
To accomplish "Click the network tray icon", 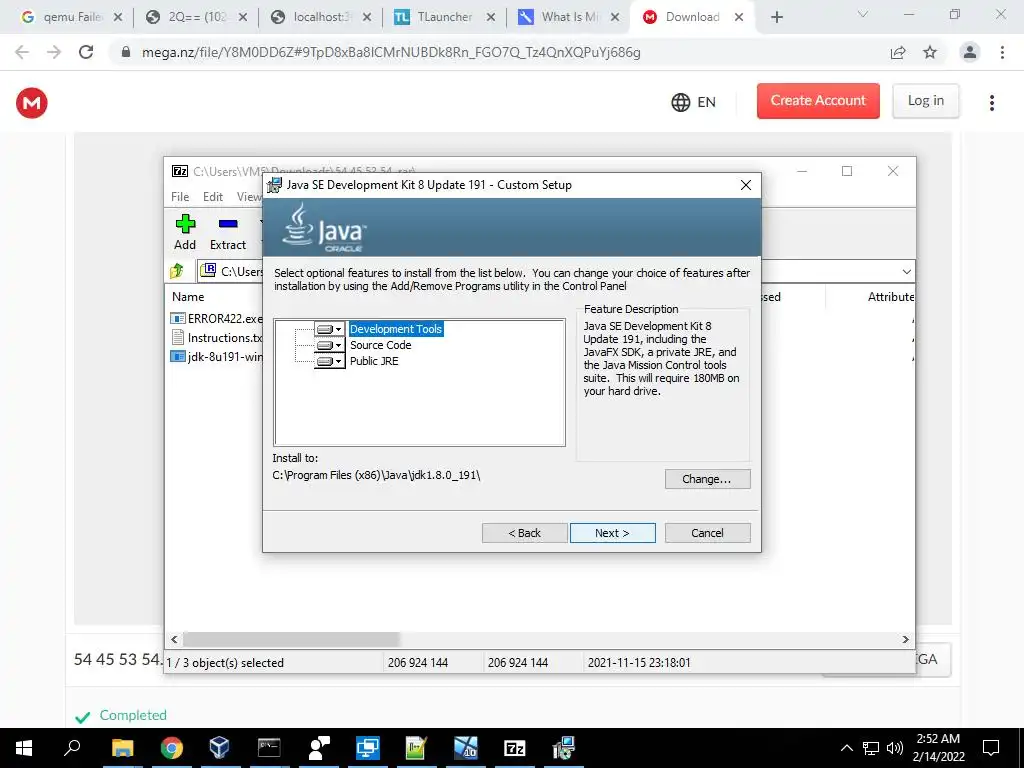I will pos(871,748).
